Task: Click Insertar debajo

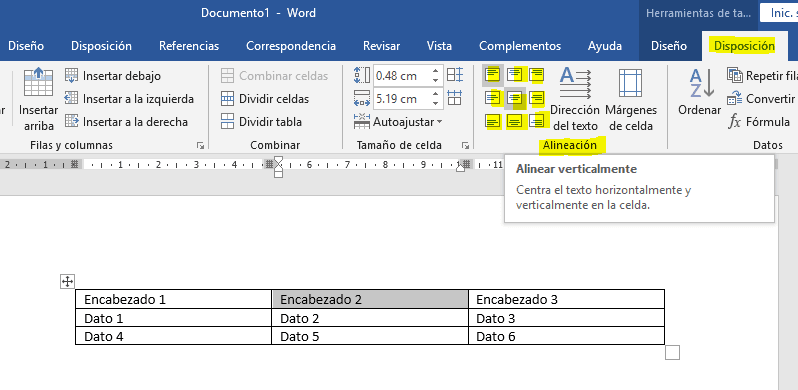Action: pyautogui.click(x=113, y=76)
